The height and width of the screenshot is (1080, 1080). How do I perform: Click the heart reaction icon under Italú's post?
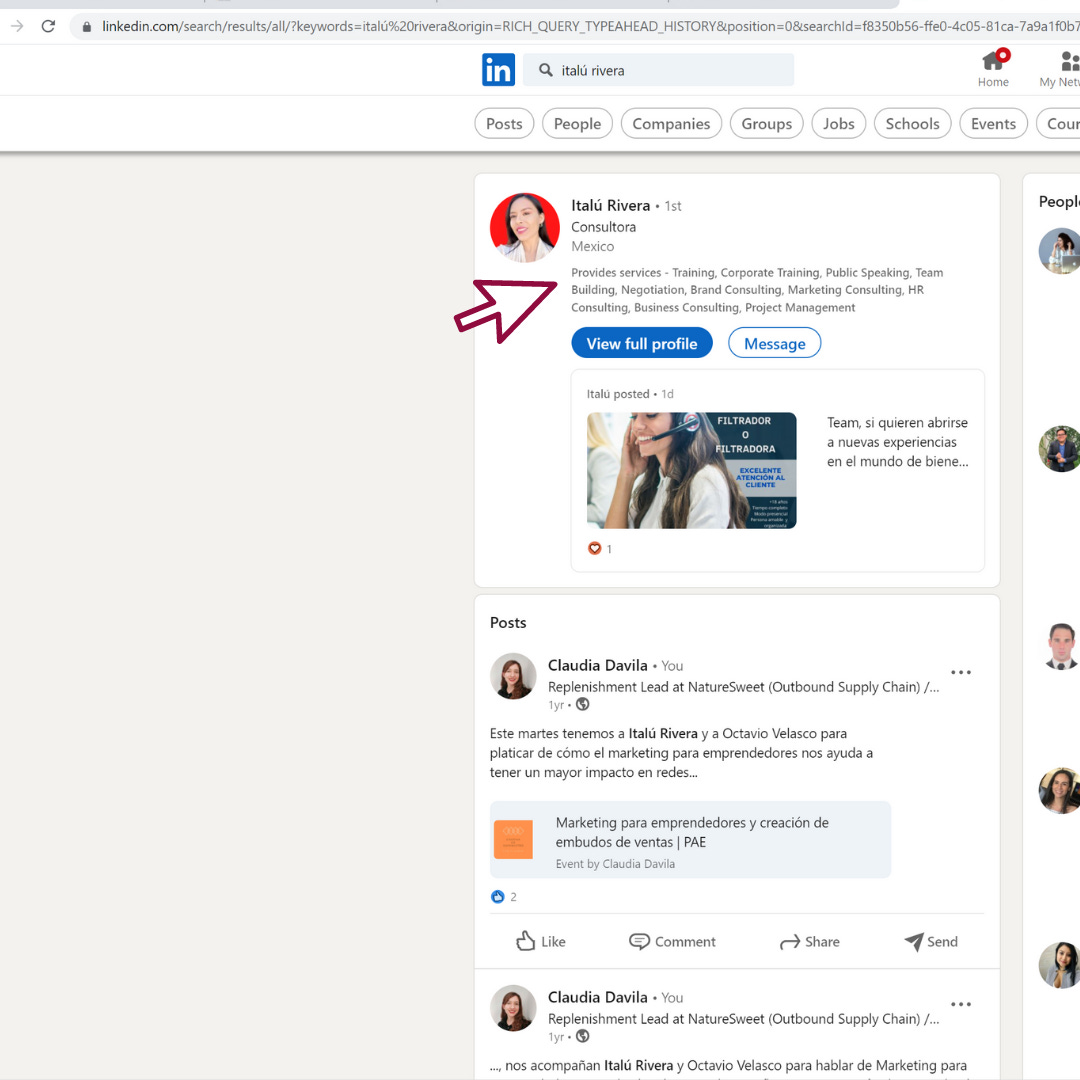pos(594,548)
